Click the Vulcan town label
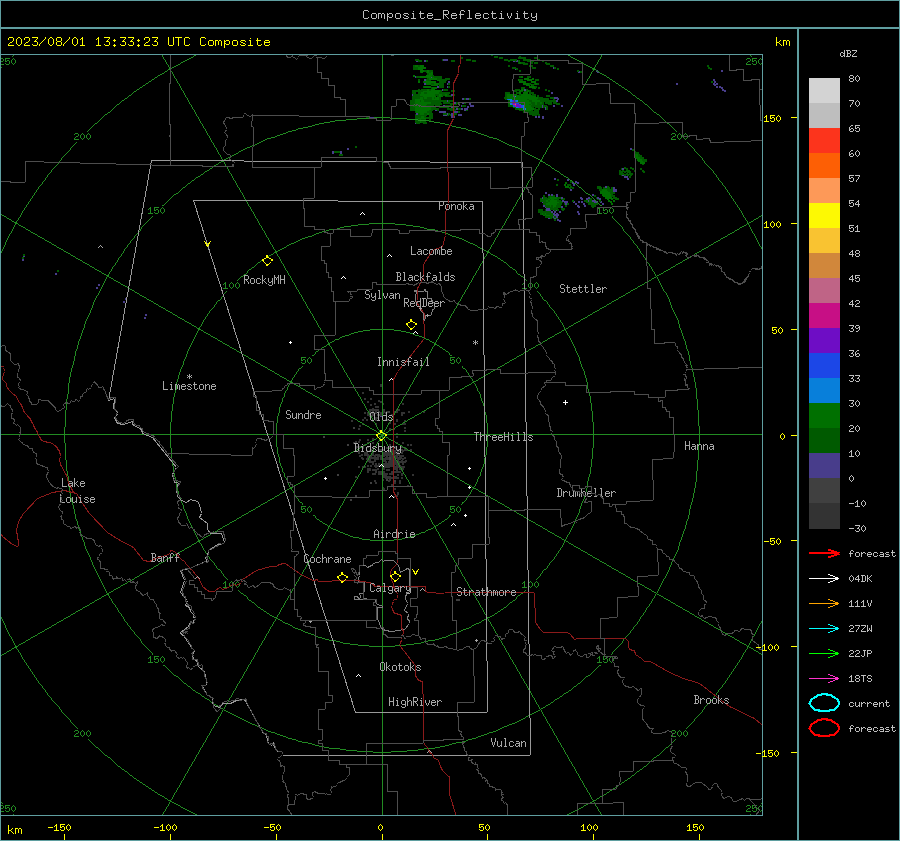900x841 pixels. [x=508, y=743]
